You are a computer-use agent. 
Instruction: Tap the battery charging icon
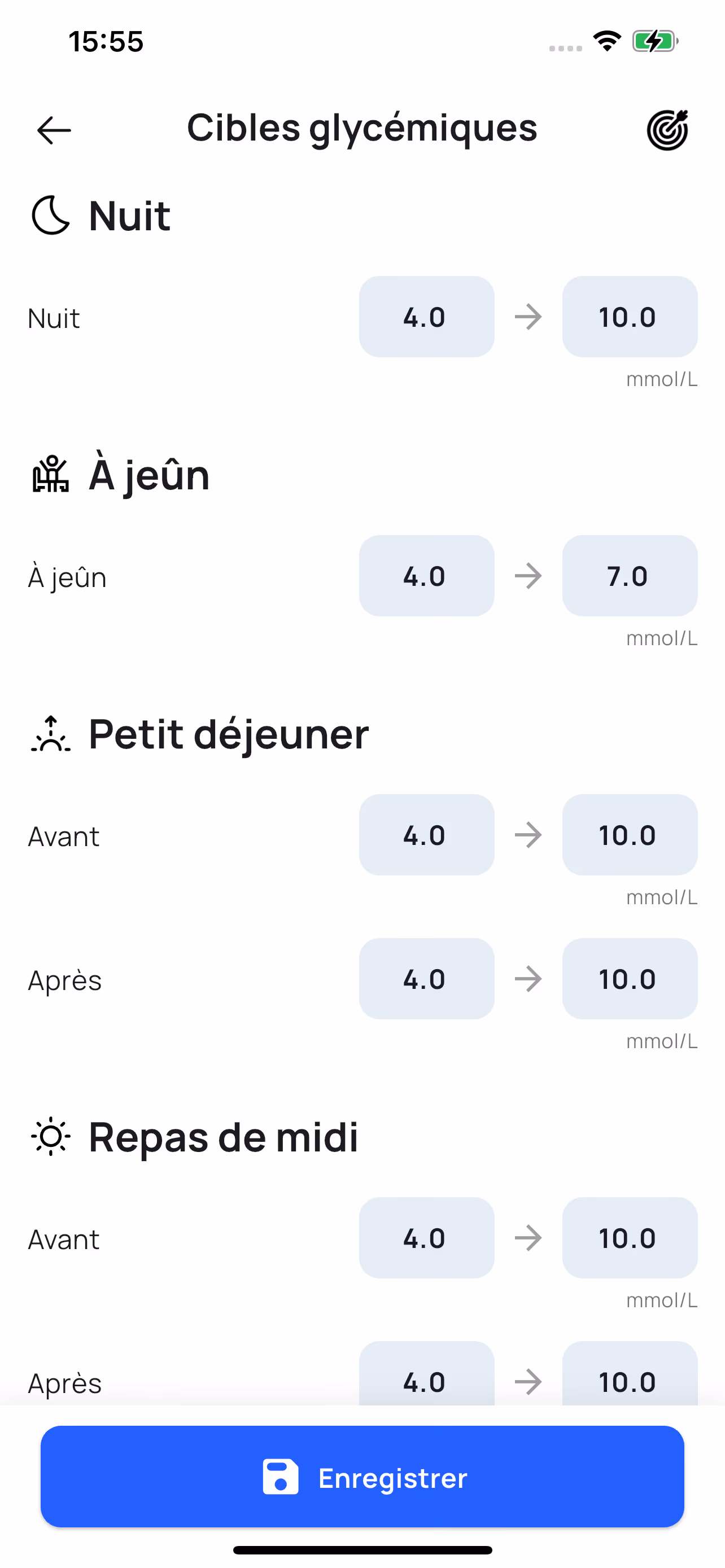click(655, 41)
